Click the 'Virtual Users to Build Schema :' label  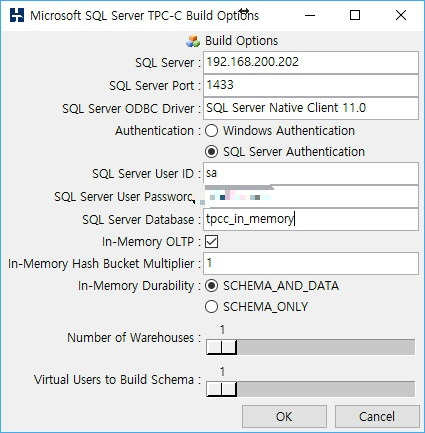coord(117,380)
